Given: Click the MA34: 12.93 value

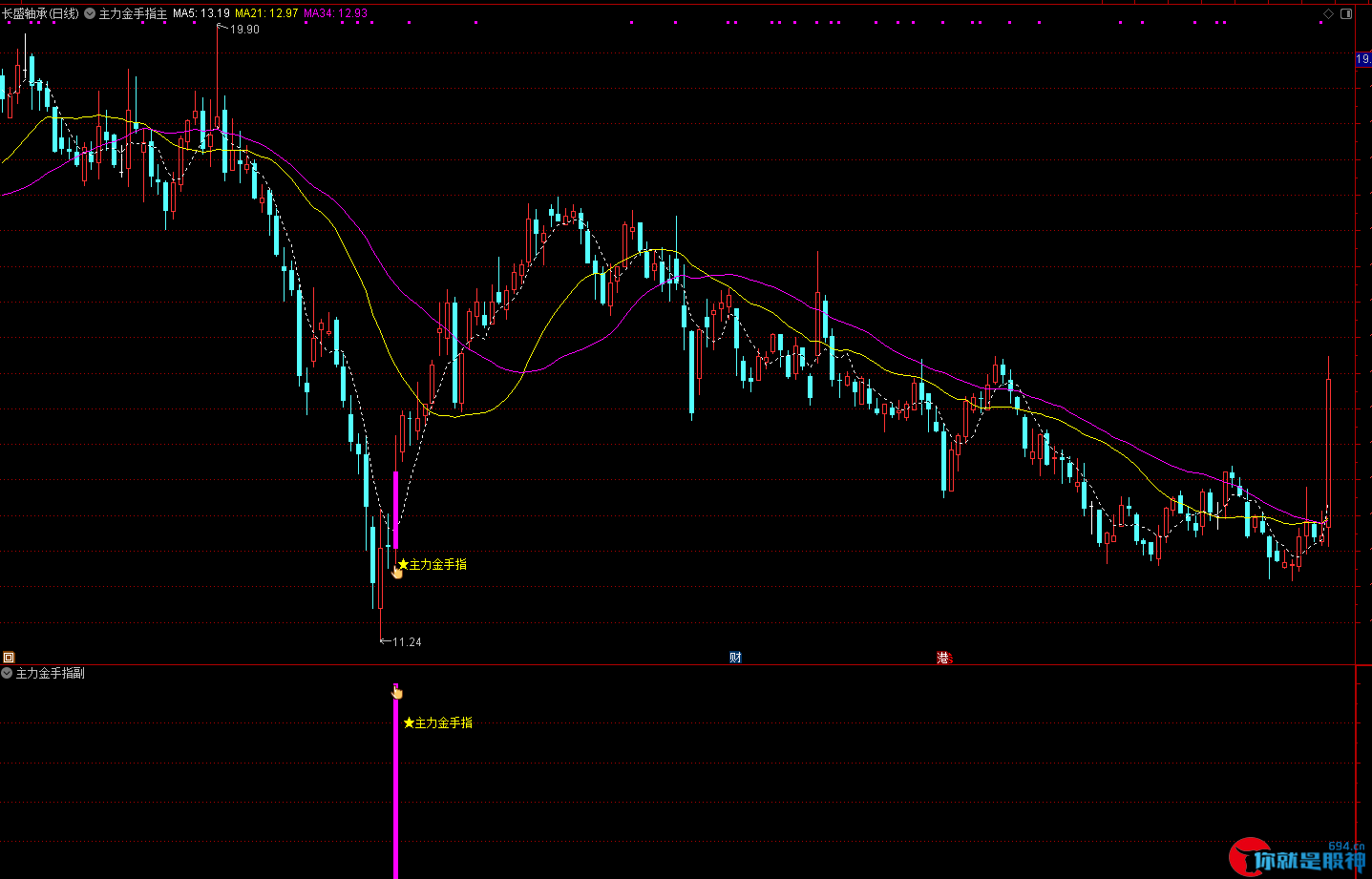Looking at the screenshot, I should [x=335, y=14].
